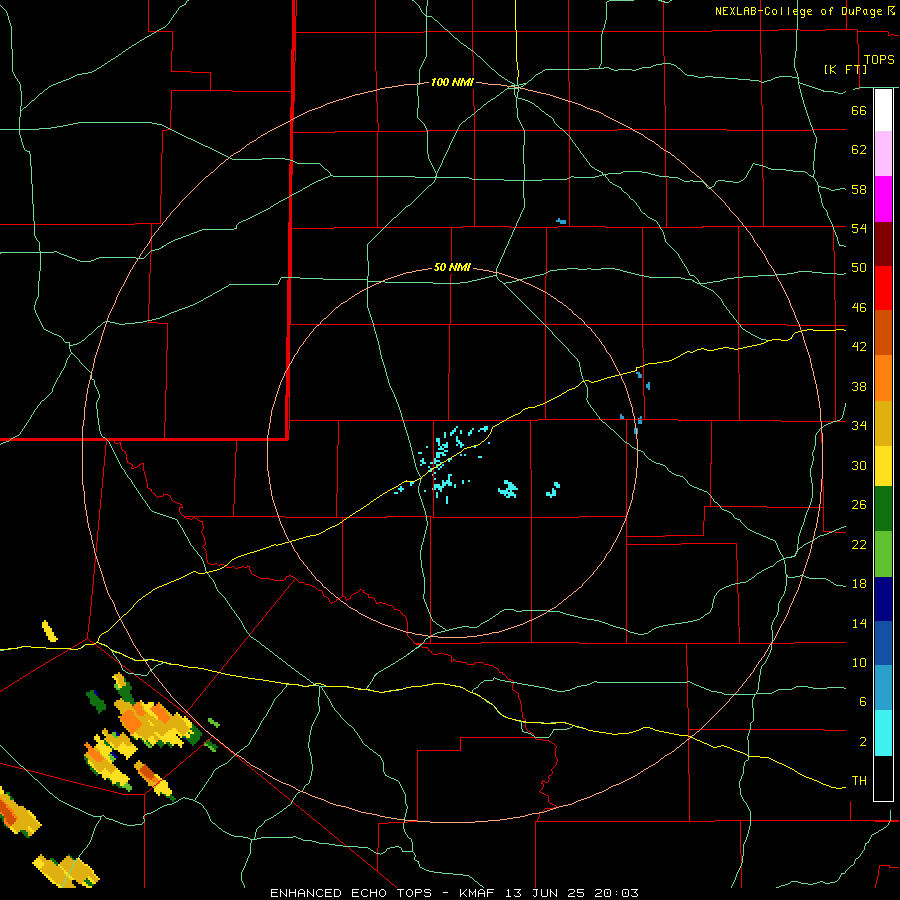Click the '20:03' timestamp text

pos(616,893)
